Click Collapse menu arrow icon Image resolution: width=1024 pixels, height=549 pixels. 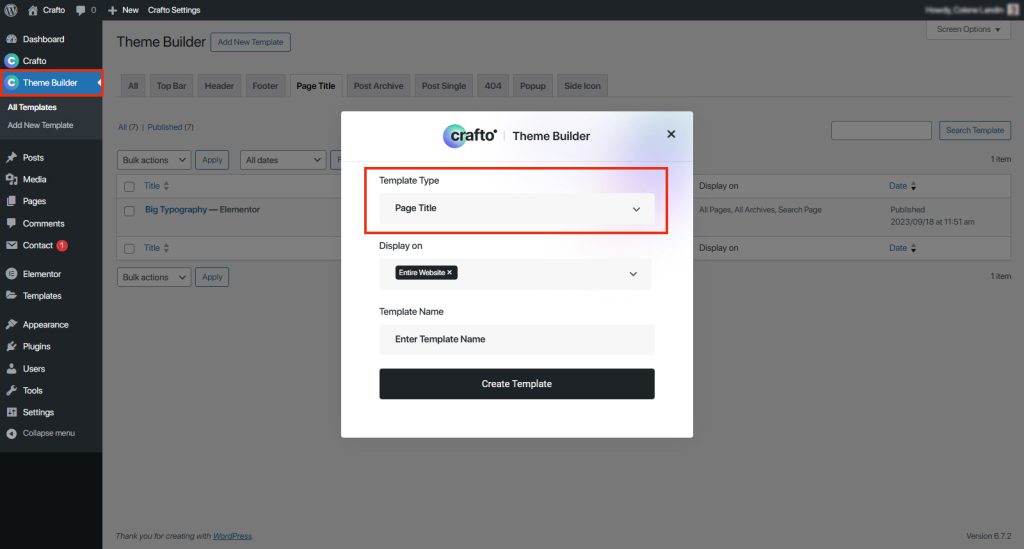pyautogui.click(x=11, y=433)
